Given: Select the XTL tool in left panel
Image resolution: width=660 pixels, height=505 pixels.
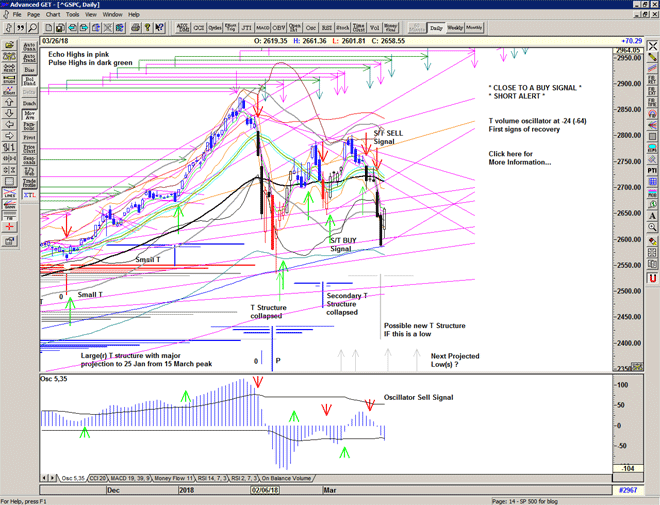Looking at the screenshot, I should coord(30,198).
